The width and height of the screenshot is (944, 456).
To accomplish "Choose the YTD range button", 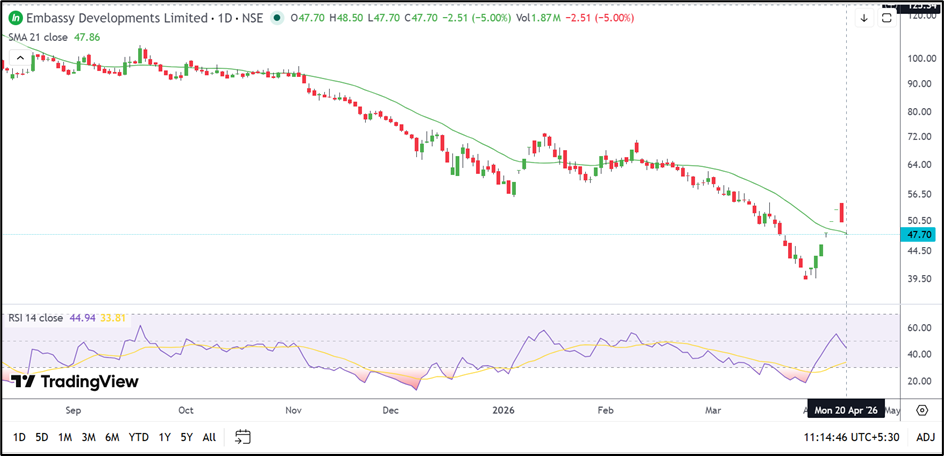I will [x=139, y=437].
